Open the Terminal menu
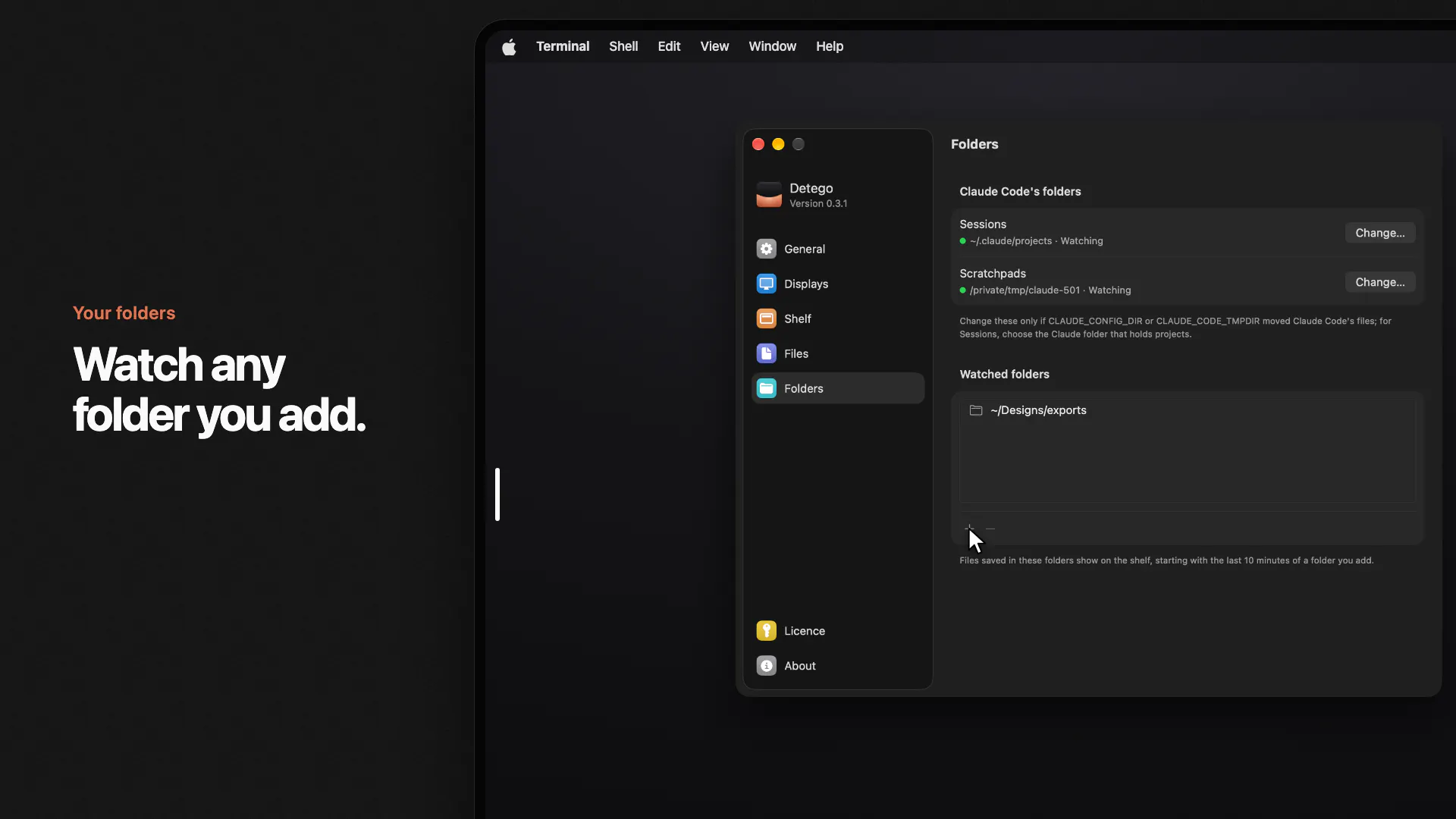The height and width of the screenshot is (819, 1456). (x=563, y=46)
